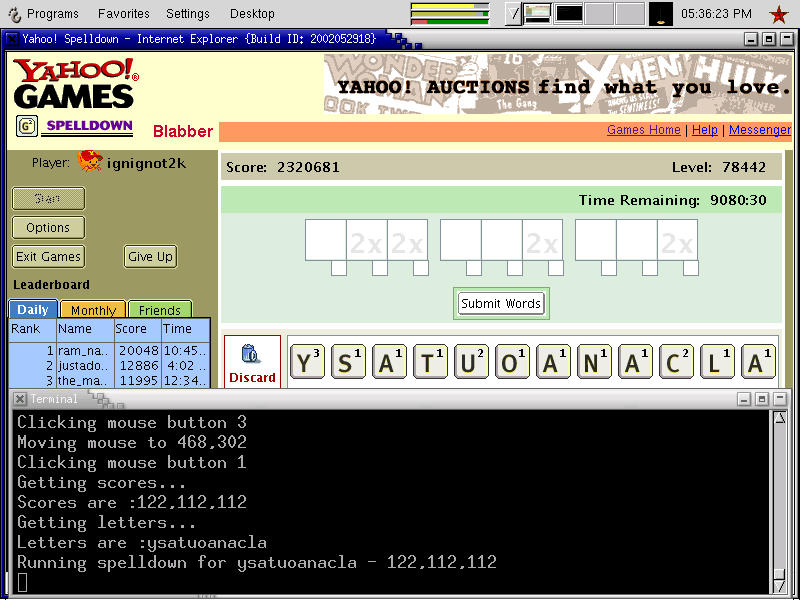The width and height of the screenshot is (800, 600).
Task: Click the player avatar icon next to ignignot2k
Action: coord(90,161)
